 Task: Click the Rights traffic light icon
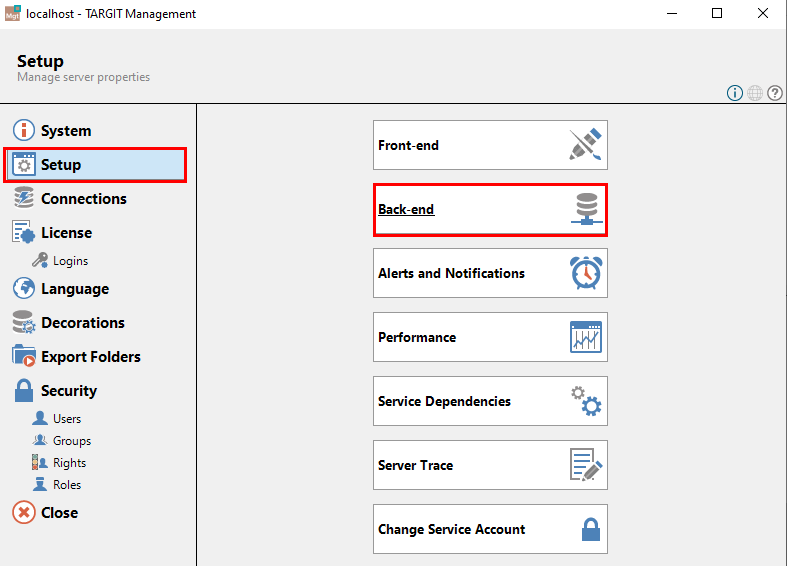click(40, 462)
